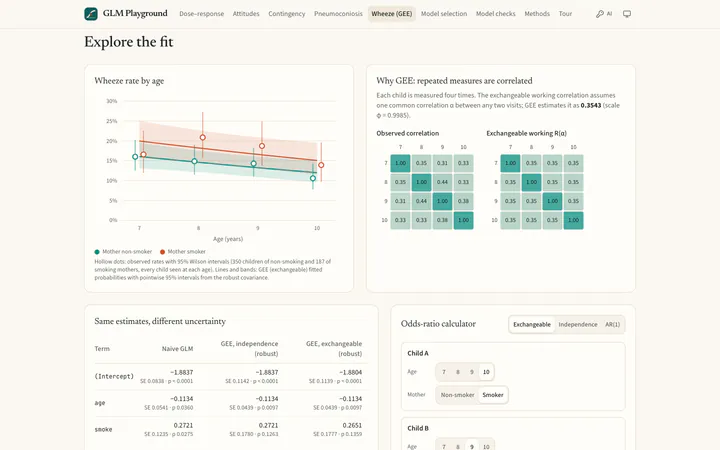The width and height of the screenshot is (720, 450).
Task: Click the smoke coefficient 0.2651
Action: (x=352, y=425)
